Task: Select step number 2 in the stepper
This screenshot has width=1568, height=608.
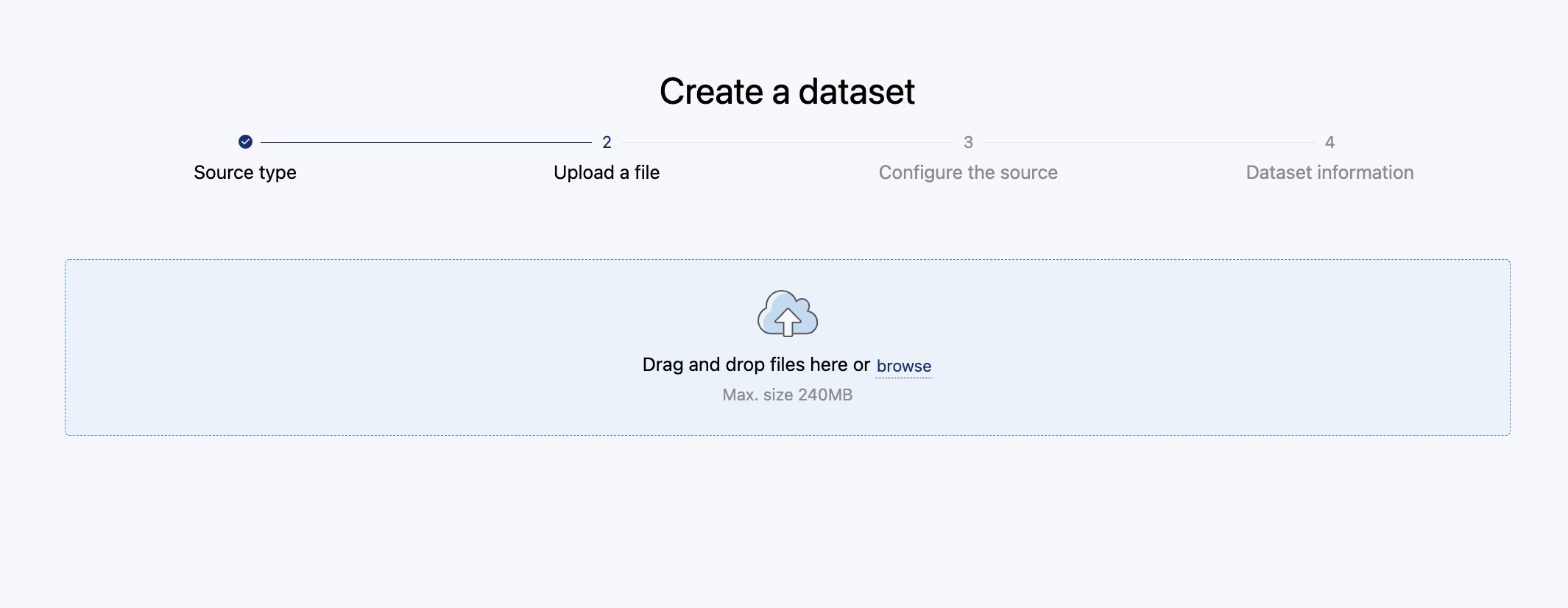Action: coord(607,142)
